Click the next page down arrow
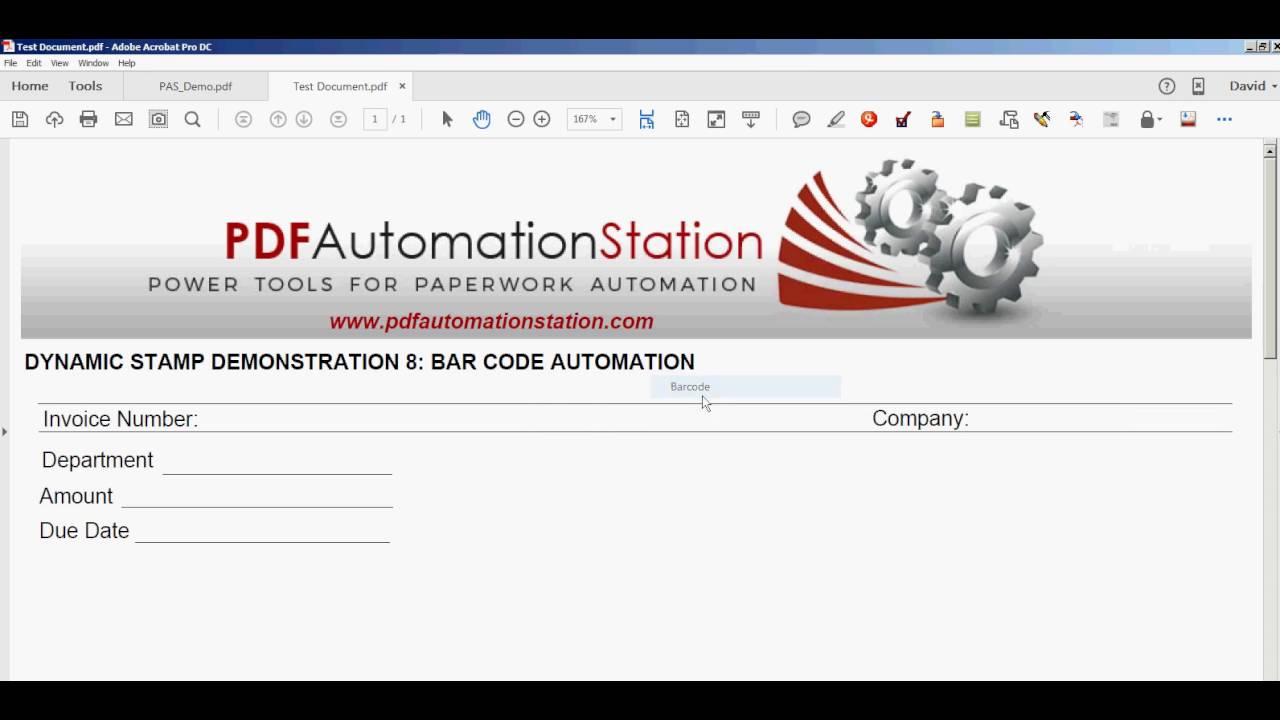This screenshot has width=1280, height=720. 304,119
